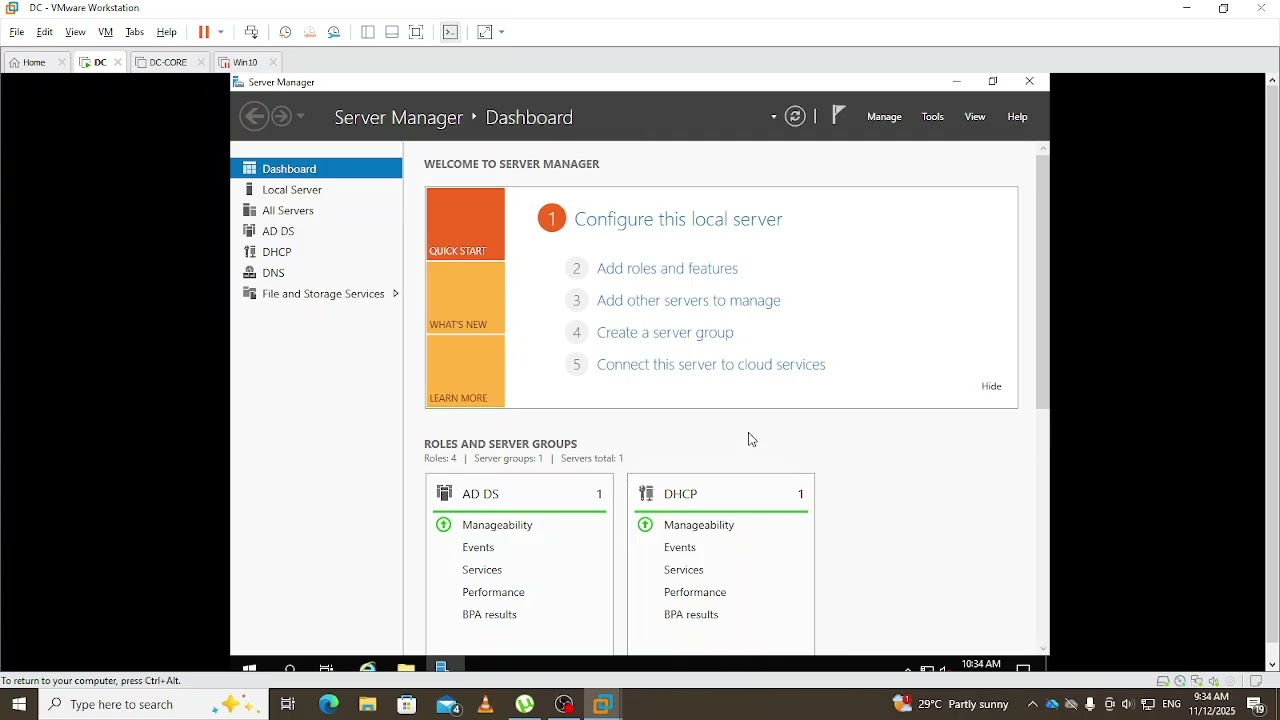The width and height of the screenshot is (1280, 720).
Task: Open Server Manager Help menu
Action: tap(1018, 117)
